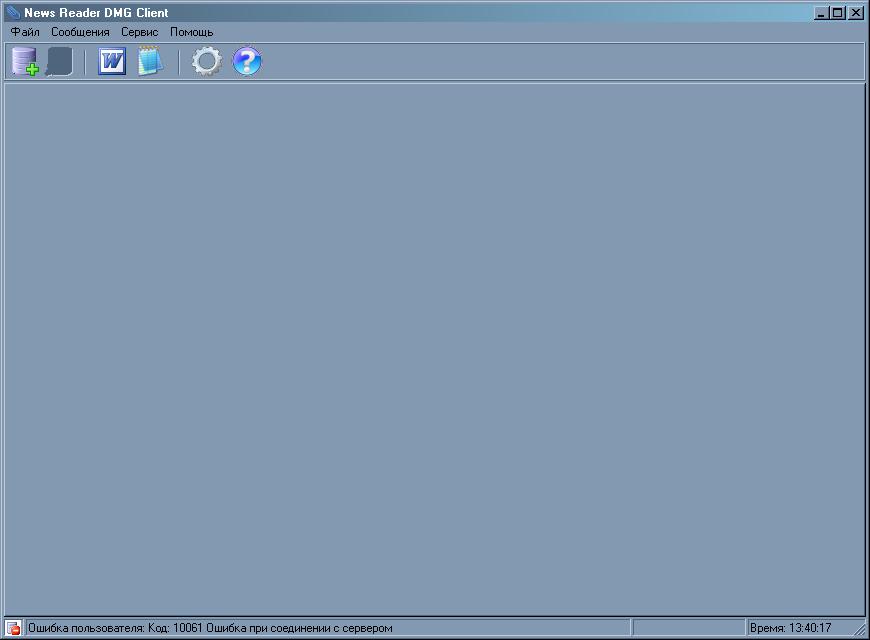Click the resize grip in the window corner
Screen dimensions: 870x640
tap(859, 630)
